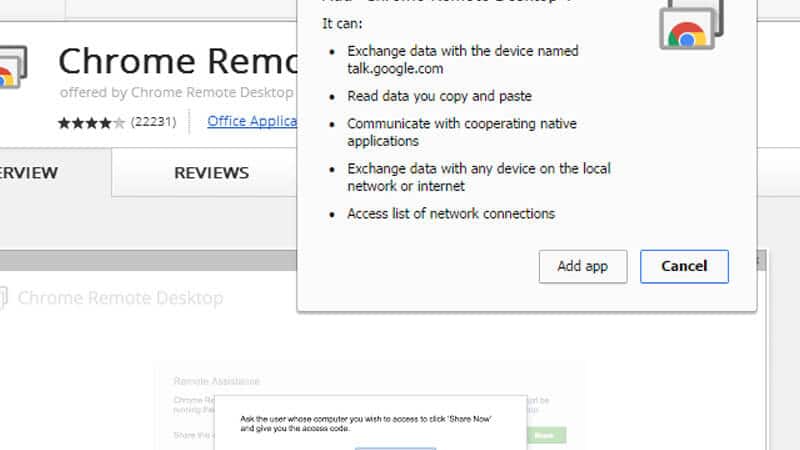
Task: Switch to the Reviews tab
Action: tap(211, 173)
